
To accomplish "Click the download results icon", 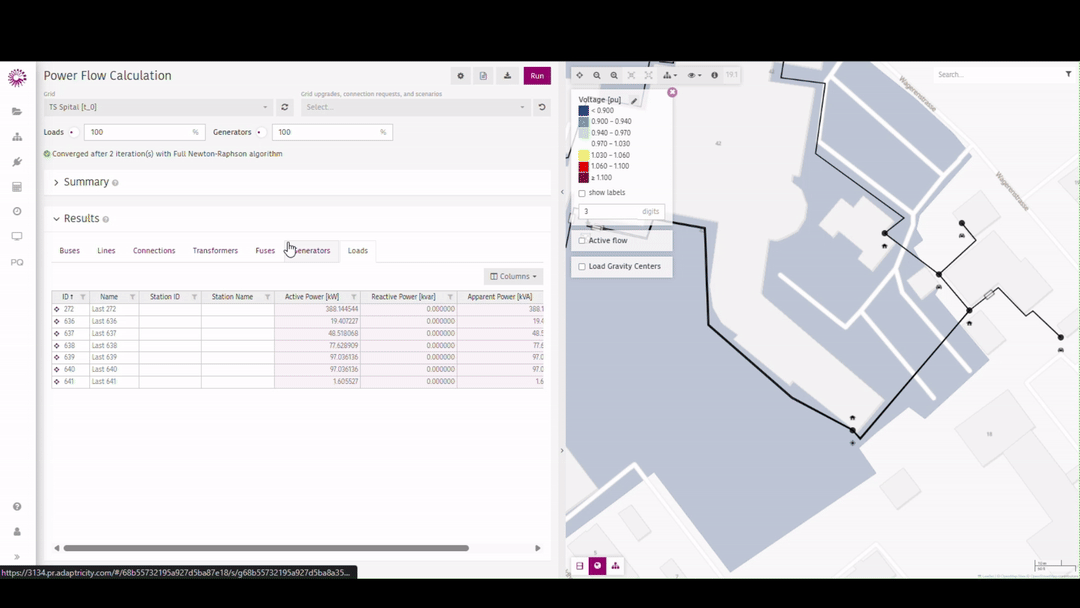I will [x=507, y=76].
